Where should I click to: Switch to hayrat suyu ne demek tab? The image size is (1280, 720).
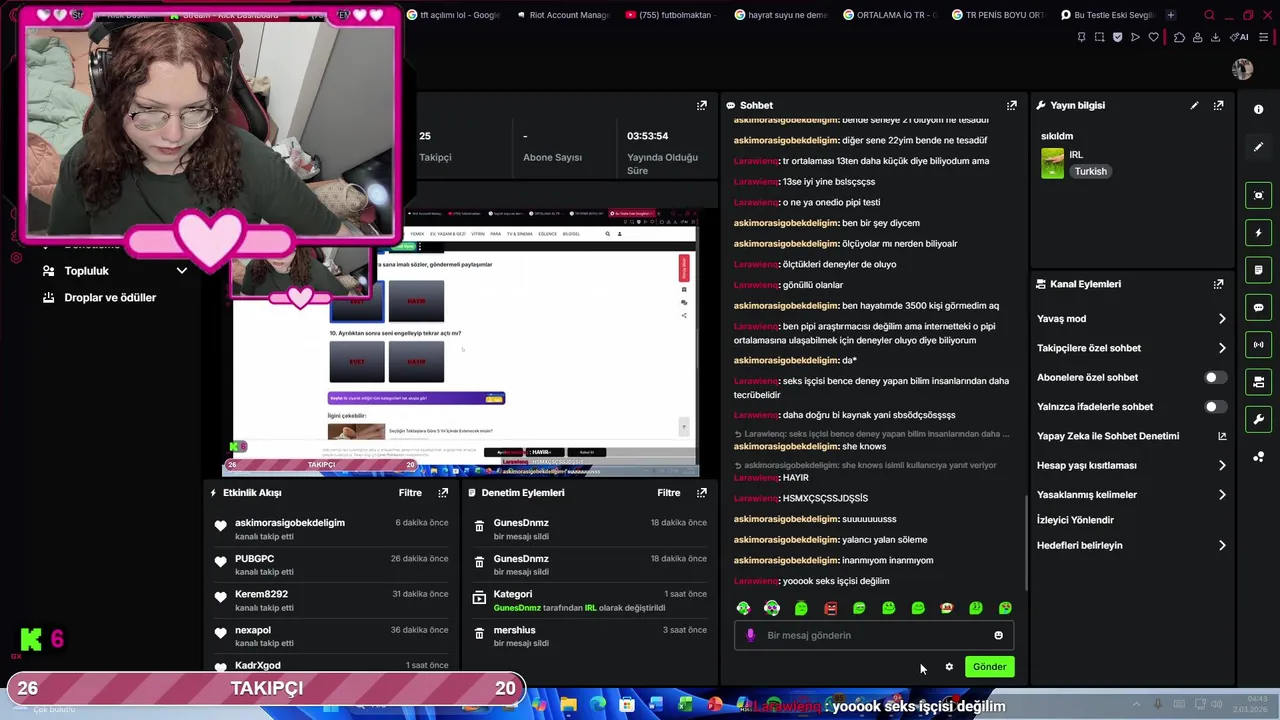782,15
